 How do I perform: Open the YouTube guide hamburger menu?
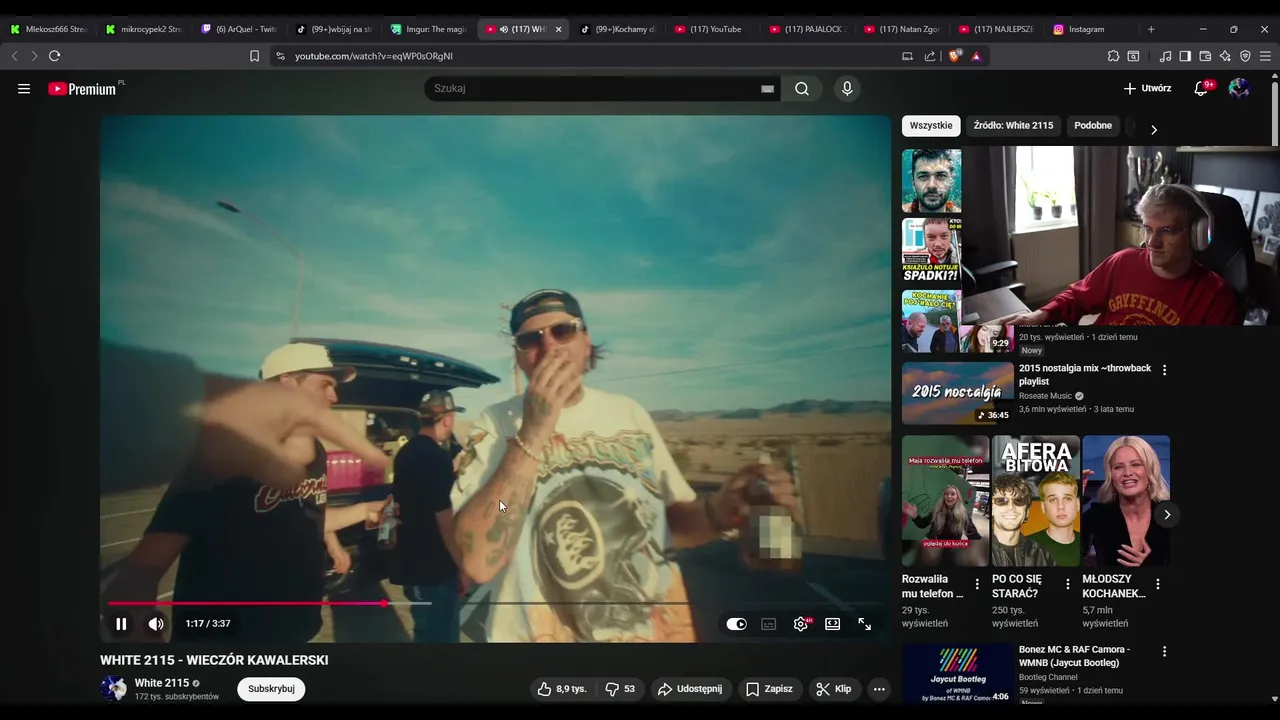point(24,89)
